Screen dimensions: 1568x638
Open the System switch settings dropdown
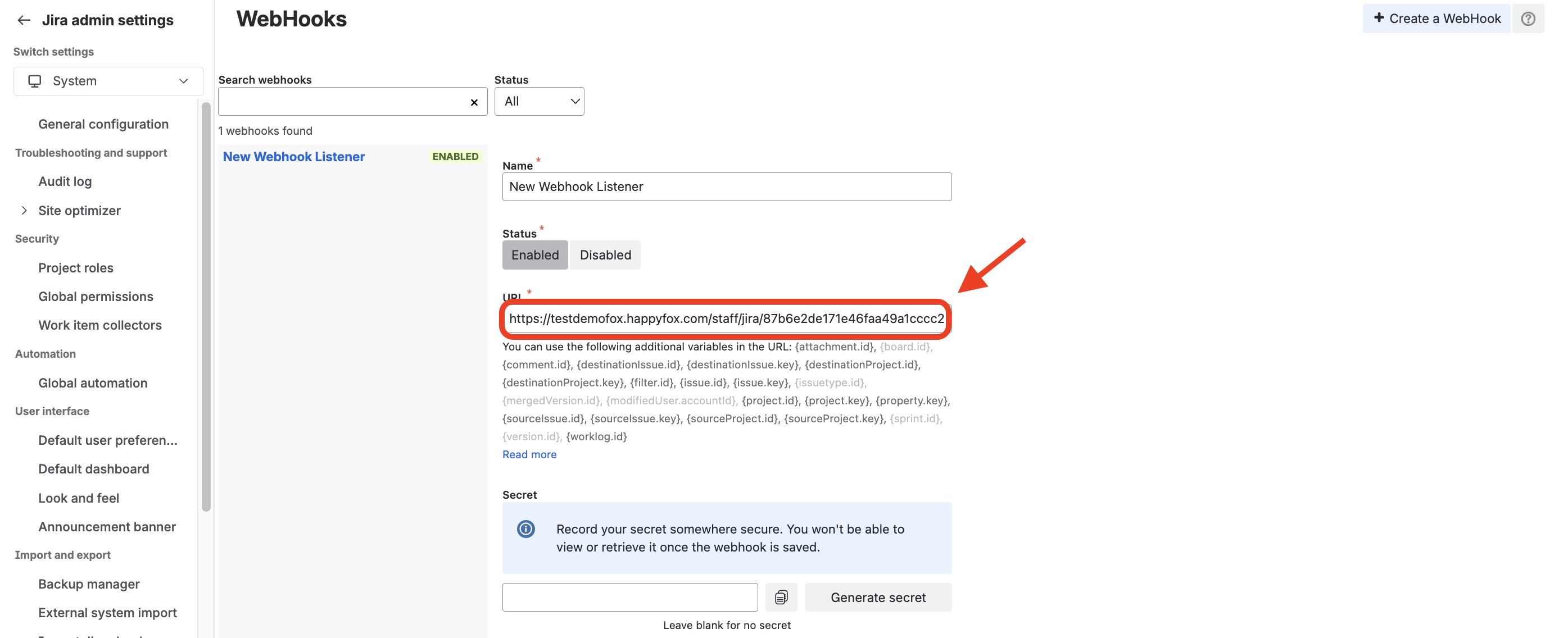pos(108,81)
